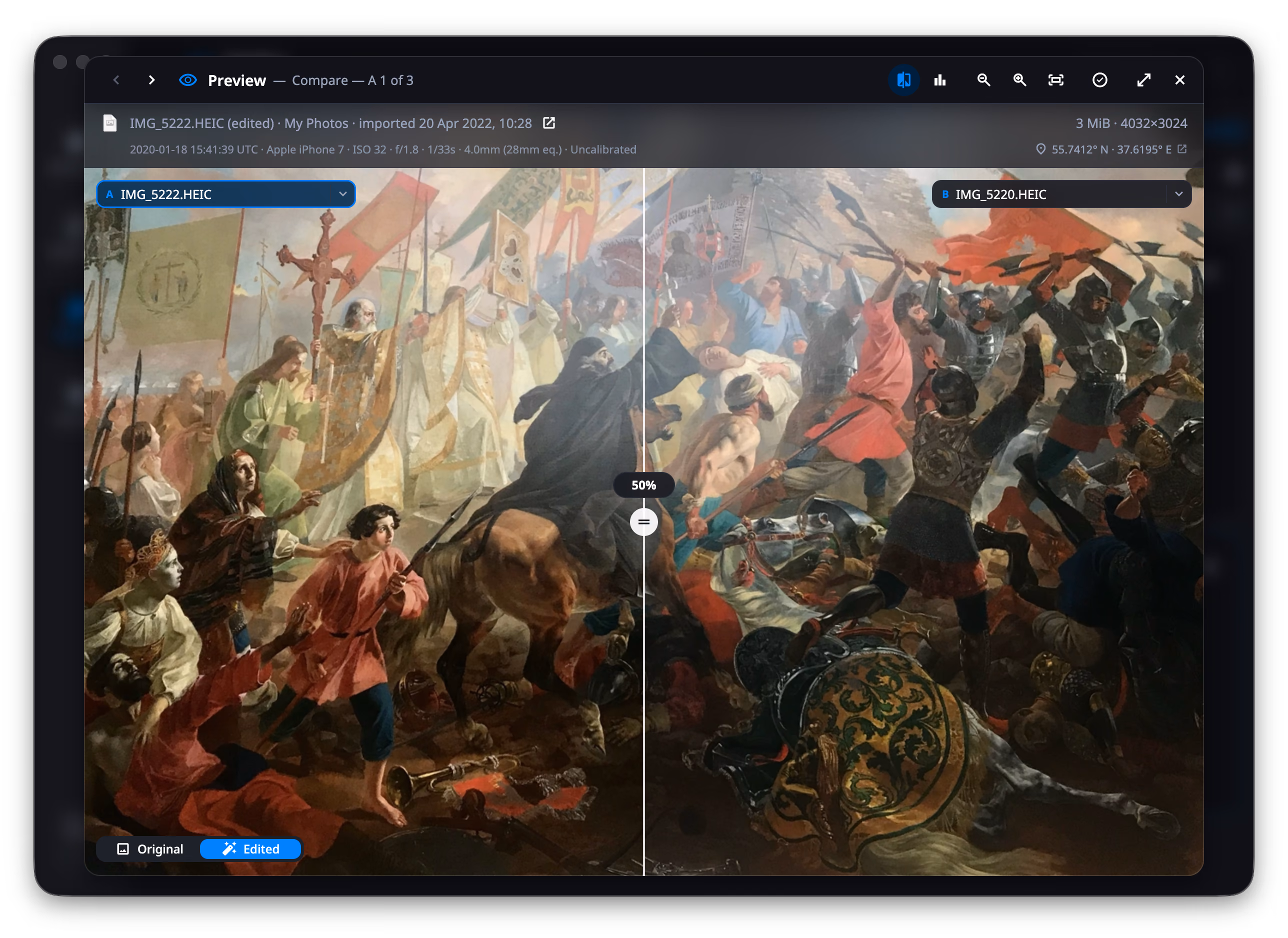Zoom in with the plus magnifier
This screenshot has width=1288, height=938.
pyautogui.click(x=1020, y=80)
